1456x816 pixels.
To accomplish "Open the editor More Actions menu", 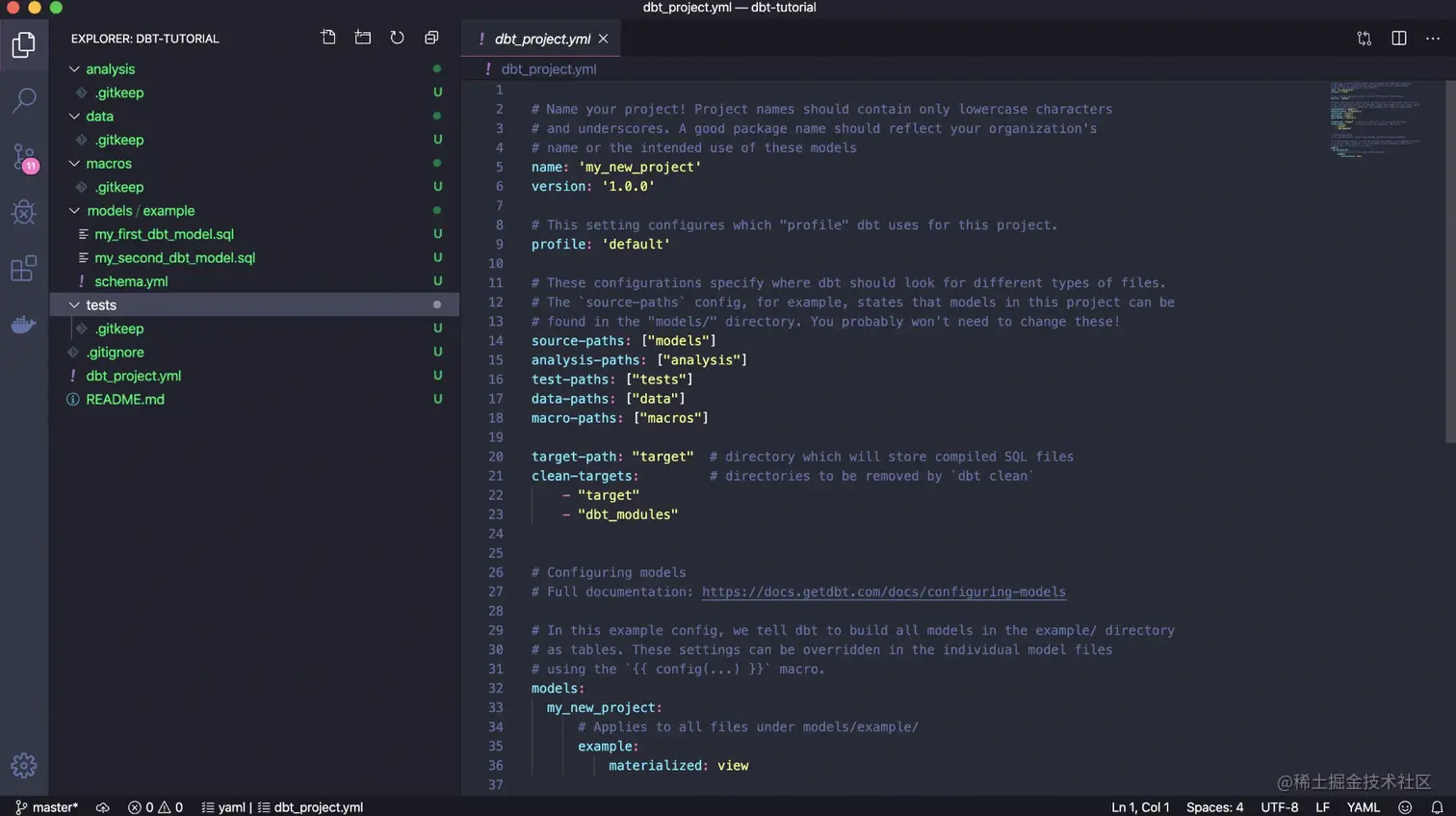I will tap(1434, 39).
